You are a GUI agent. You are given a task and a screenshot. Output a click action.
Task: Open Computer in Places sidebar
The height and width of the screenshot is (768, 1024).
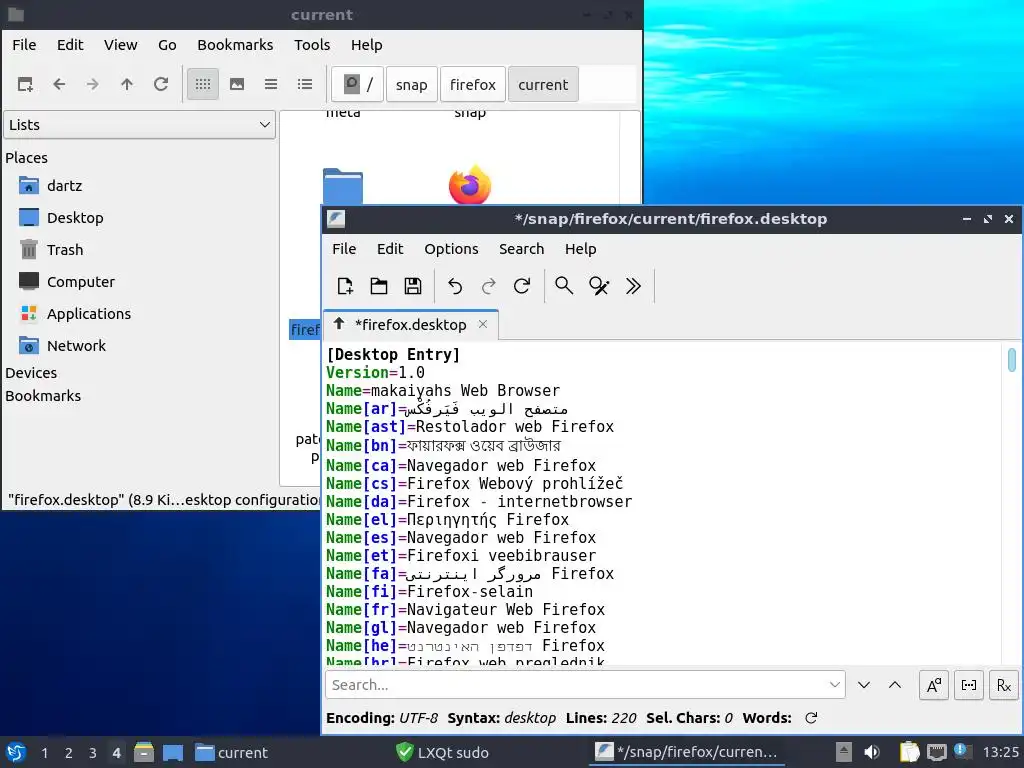(80, 282)
